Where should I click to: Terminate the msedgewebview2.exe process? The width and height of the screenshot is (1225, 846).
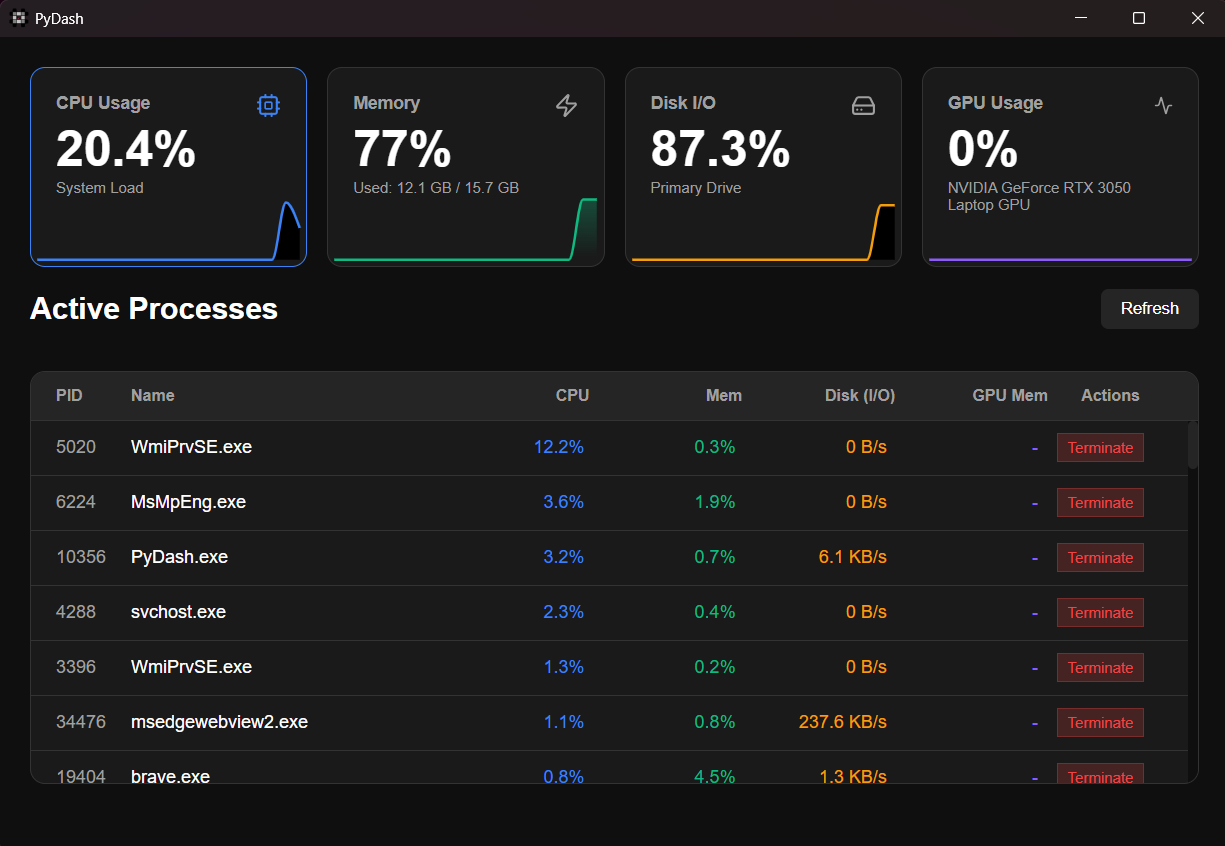[1100, 723]
